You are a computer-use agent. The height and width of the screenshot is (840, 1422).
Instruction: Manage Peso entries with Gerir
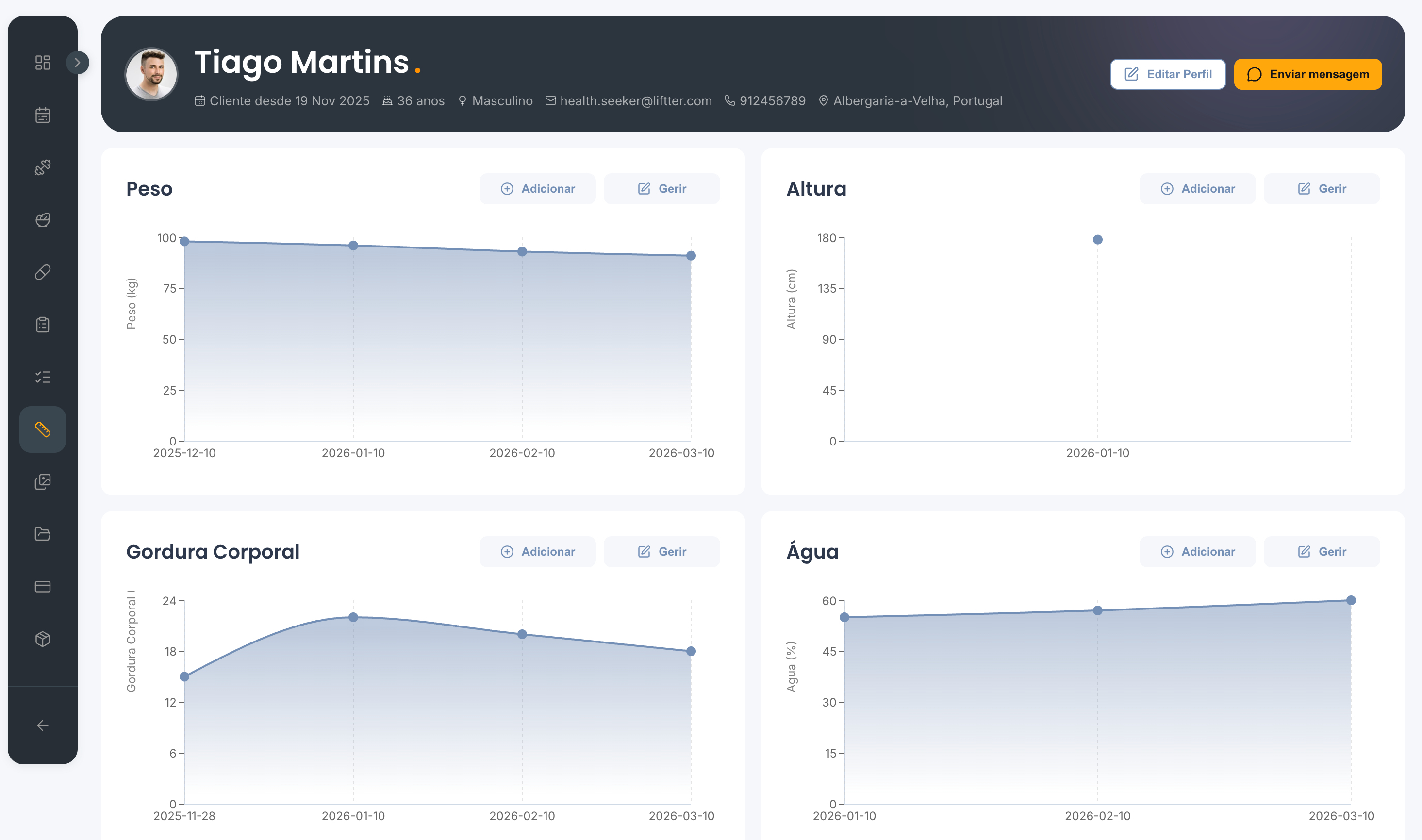[x=661, y=188]
